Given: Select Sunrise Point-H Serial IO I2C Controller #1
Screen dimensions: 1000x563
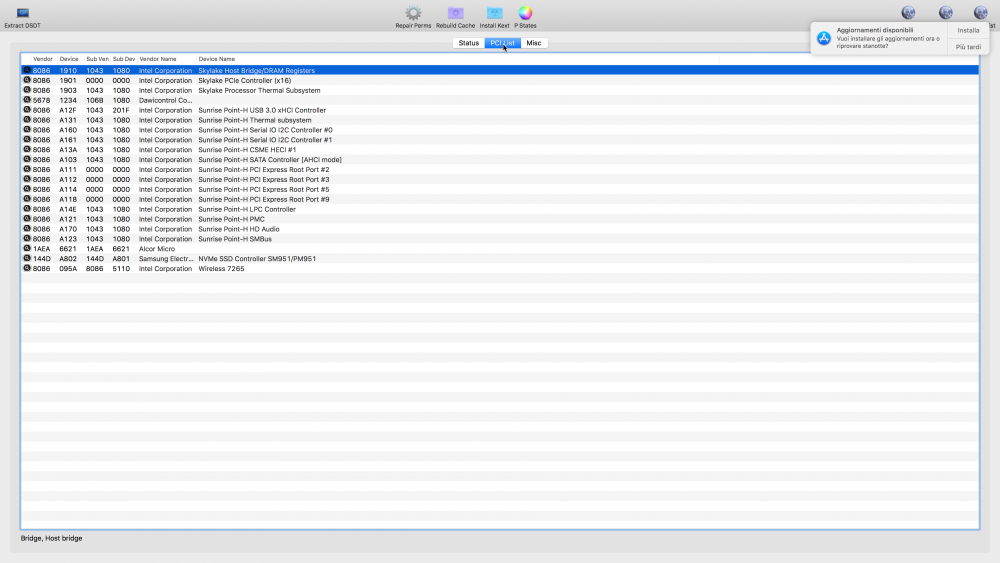Looking at the screenshot, I should [x=265, y=140].
